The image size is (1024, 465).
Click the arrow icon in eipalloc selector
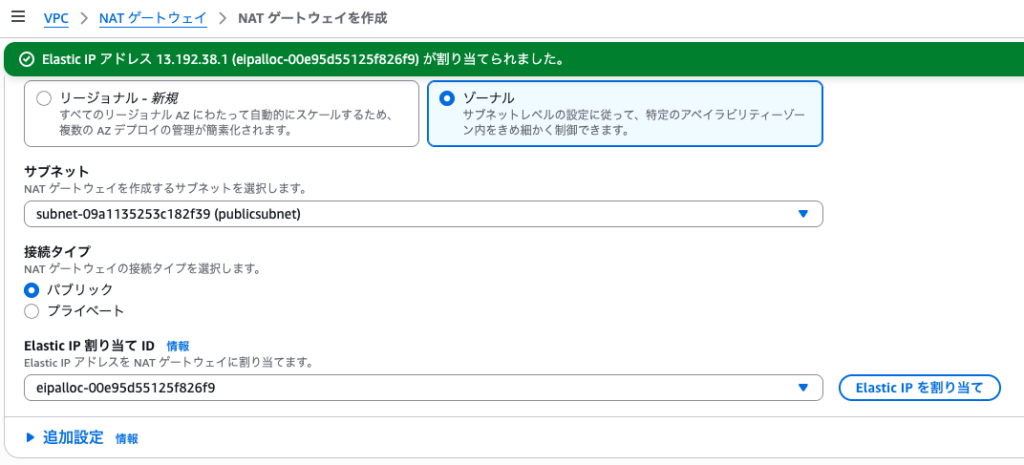coord(803,388)
